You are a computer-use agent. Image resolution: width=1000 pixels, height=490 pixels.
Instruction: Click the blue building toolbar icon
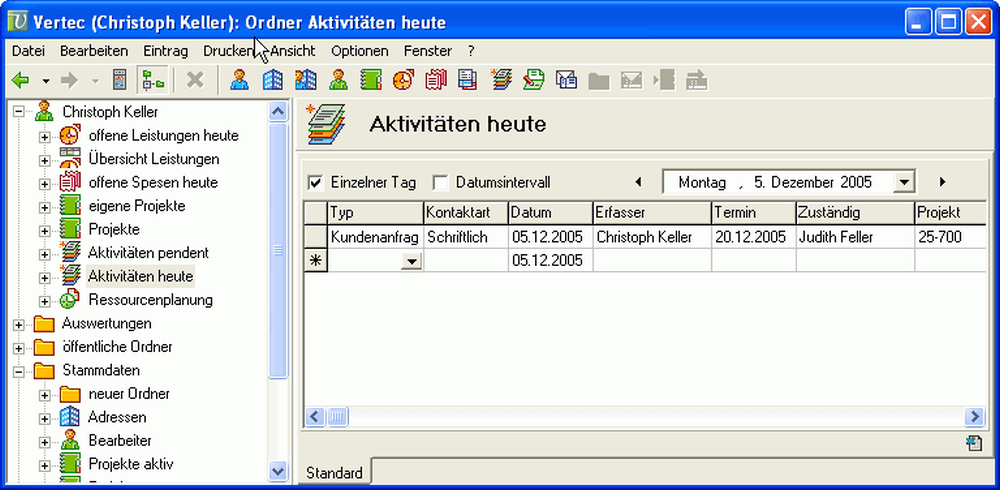pyautogui.click(x=272, y=80)
